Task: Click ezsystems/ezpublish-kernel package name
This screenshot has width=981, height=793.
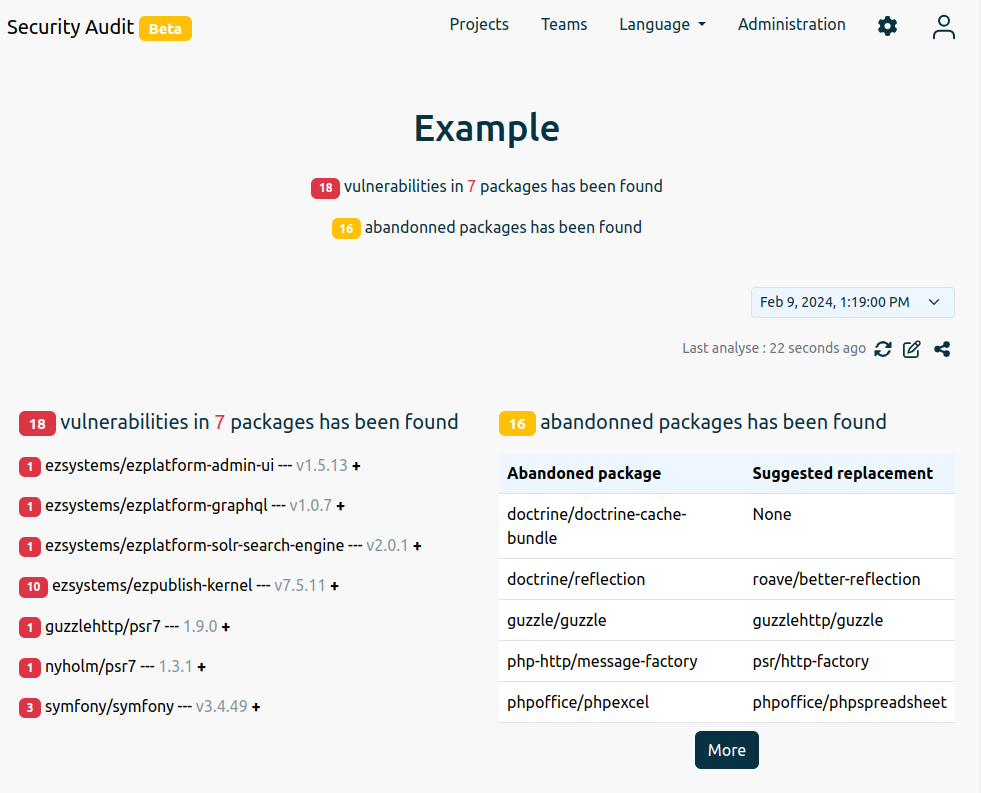Action: 152,585
